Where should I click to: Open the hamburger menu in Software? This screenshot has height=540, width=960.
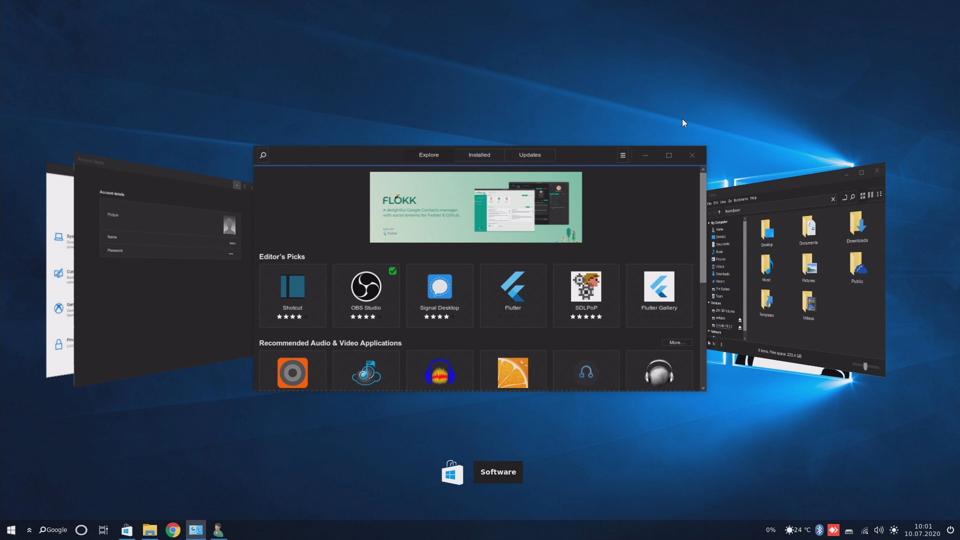[622, 155]
